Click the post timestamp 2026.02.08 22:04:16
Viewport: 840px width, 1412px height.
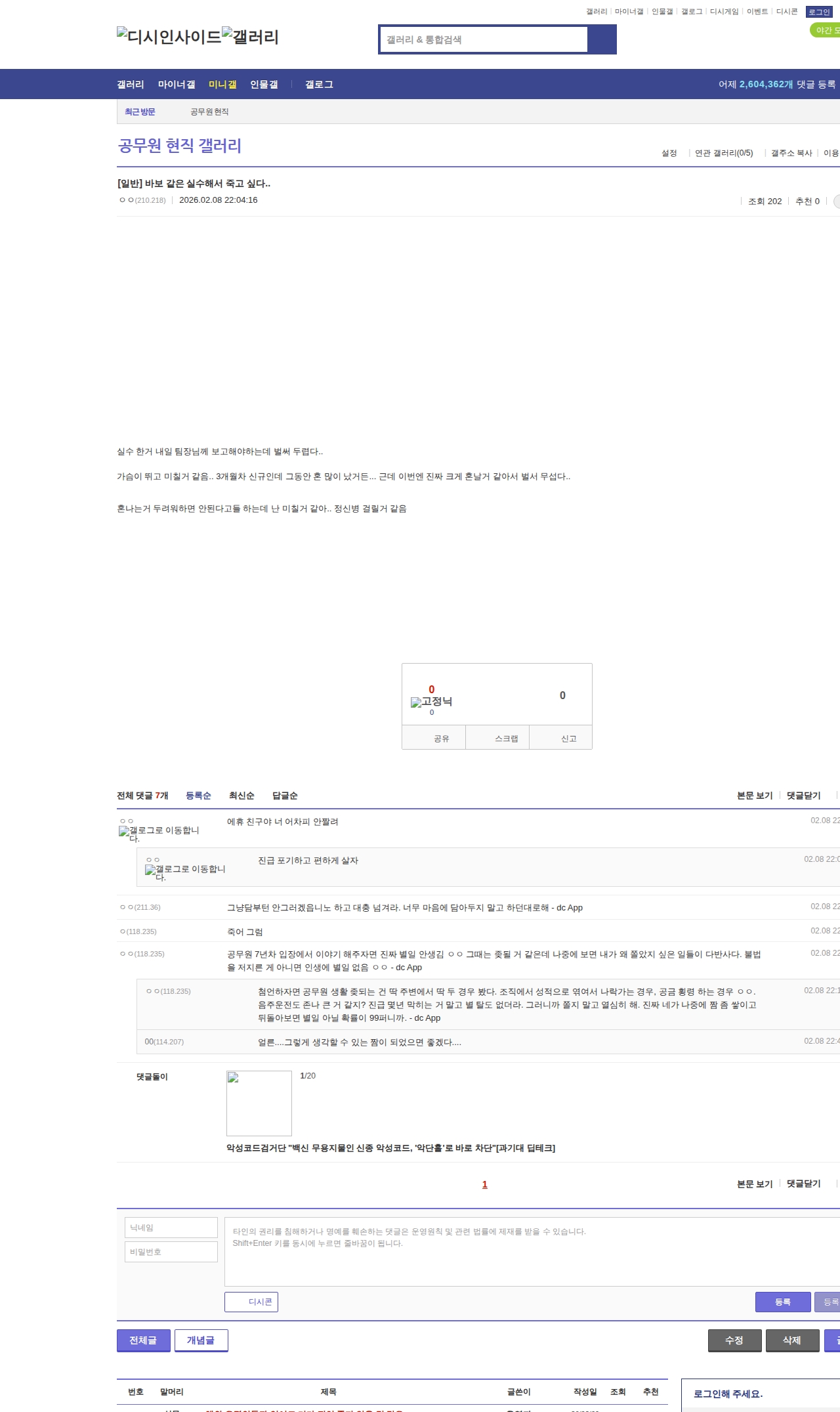pyautogui.click(x=219, y=200)
